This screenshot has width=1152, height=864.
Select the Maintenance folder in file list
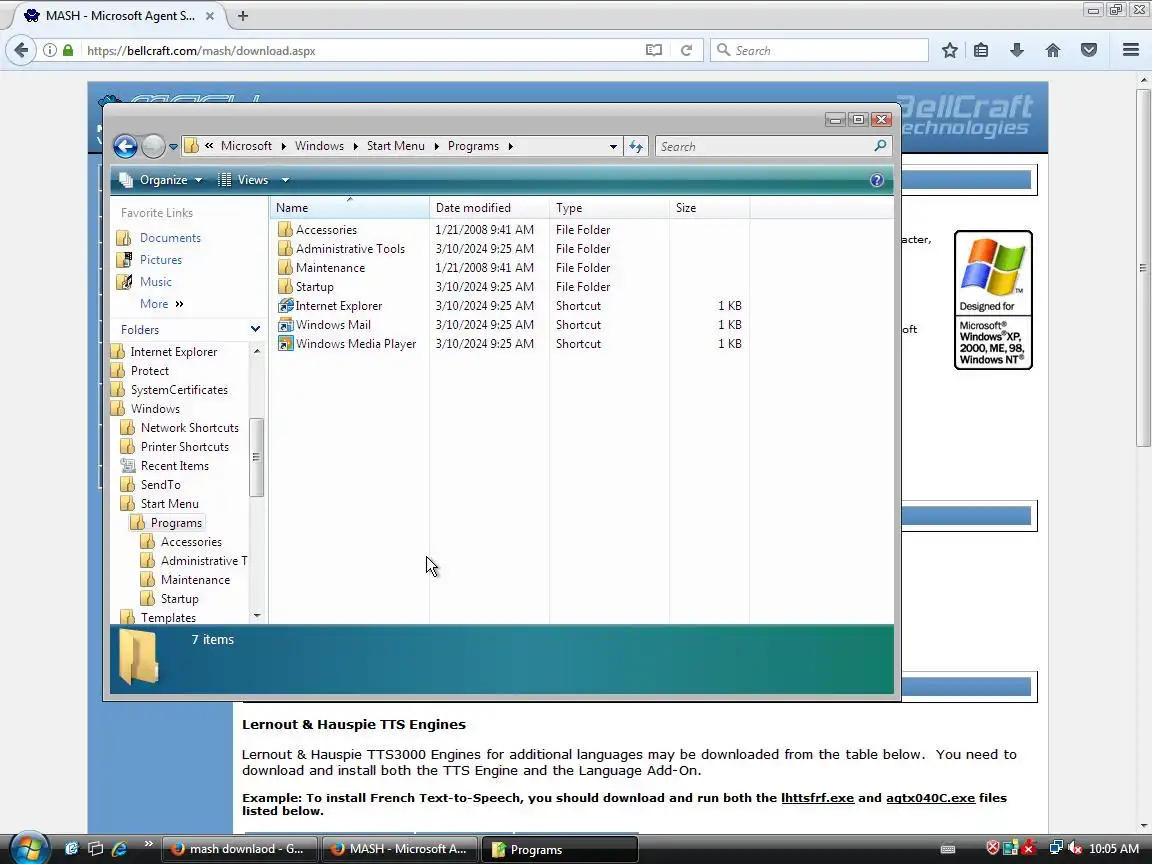330,268
